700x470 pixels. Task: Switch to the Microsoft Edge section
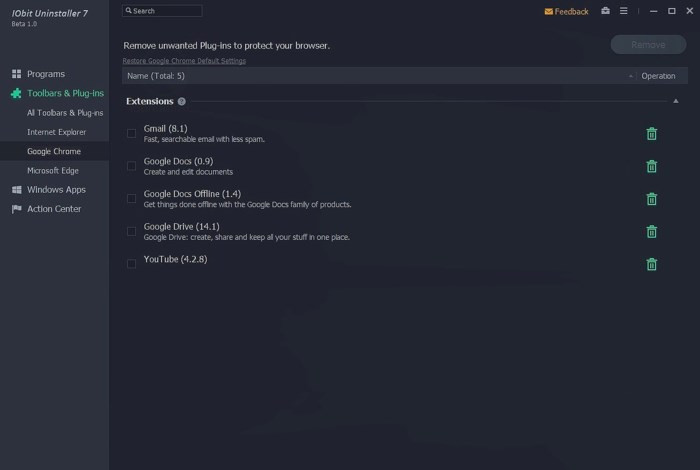(53, 170)
